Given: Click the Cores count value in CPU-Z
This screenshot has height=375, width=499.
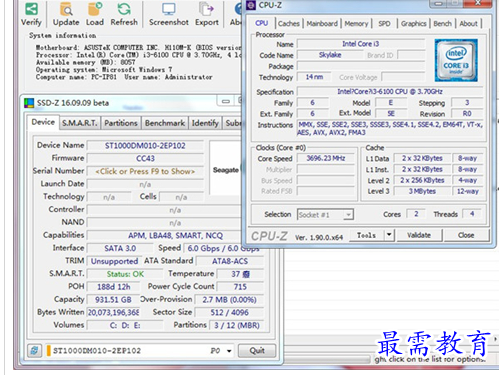Looking at the screenshot, I should [416, 214].
